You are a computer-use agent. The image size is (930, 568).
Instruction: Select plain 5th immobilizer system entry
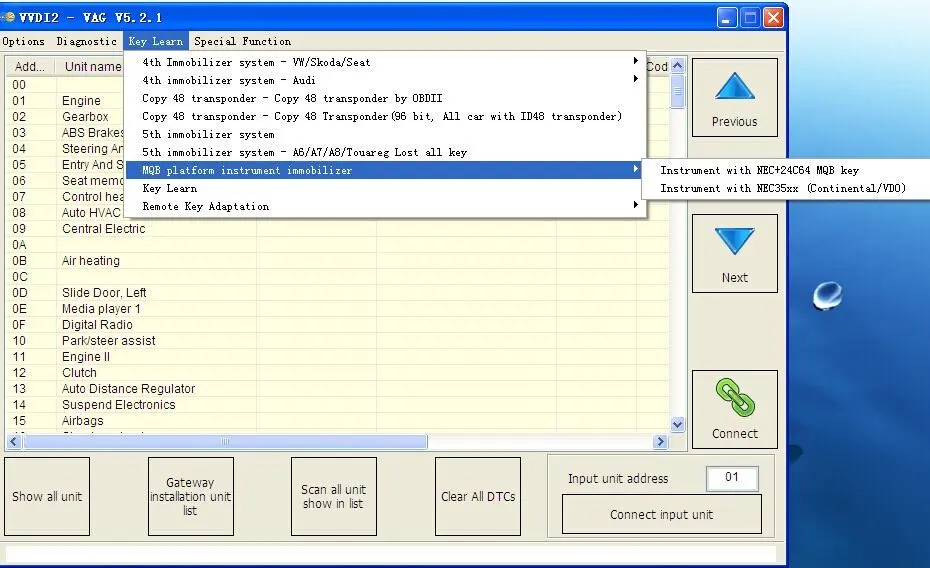(x=386, y=135)
